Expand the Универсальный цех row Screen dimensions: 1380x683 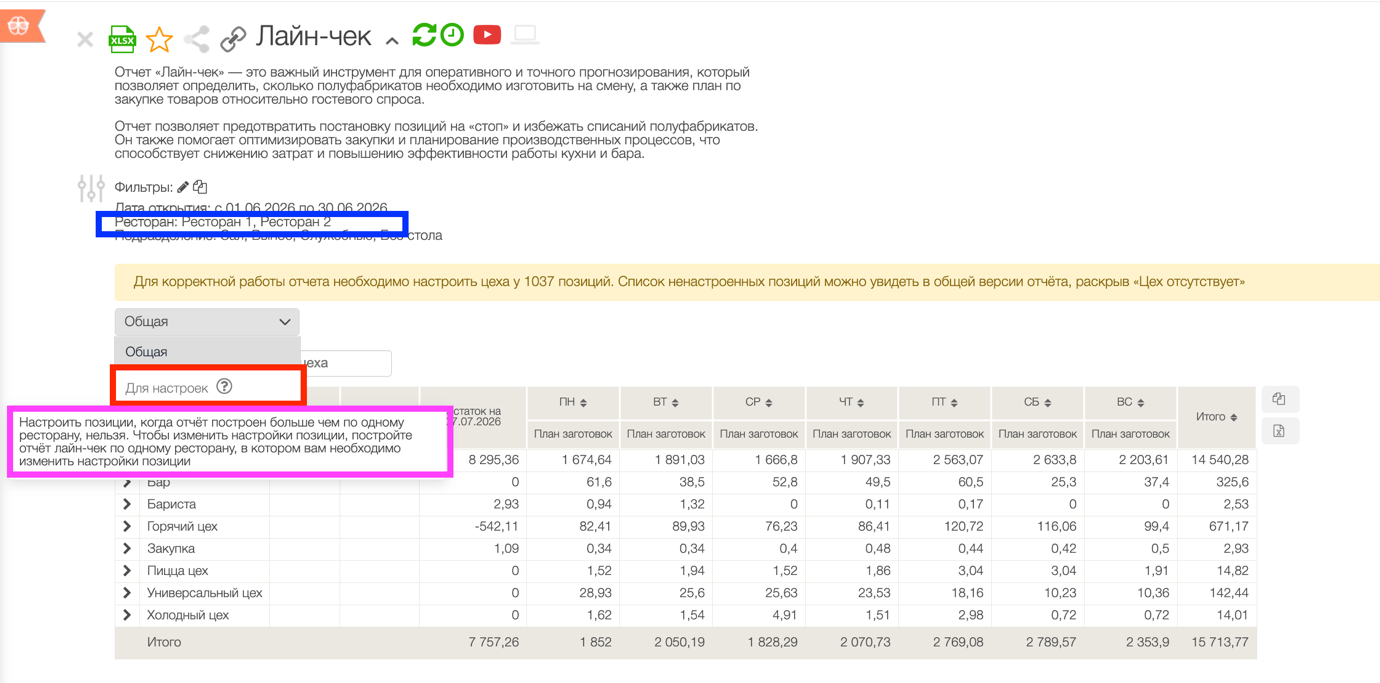(x=128, y=593)
